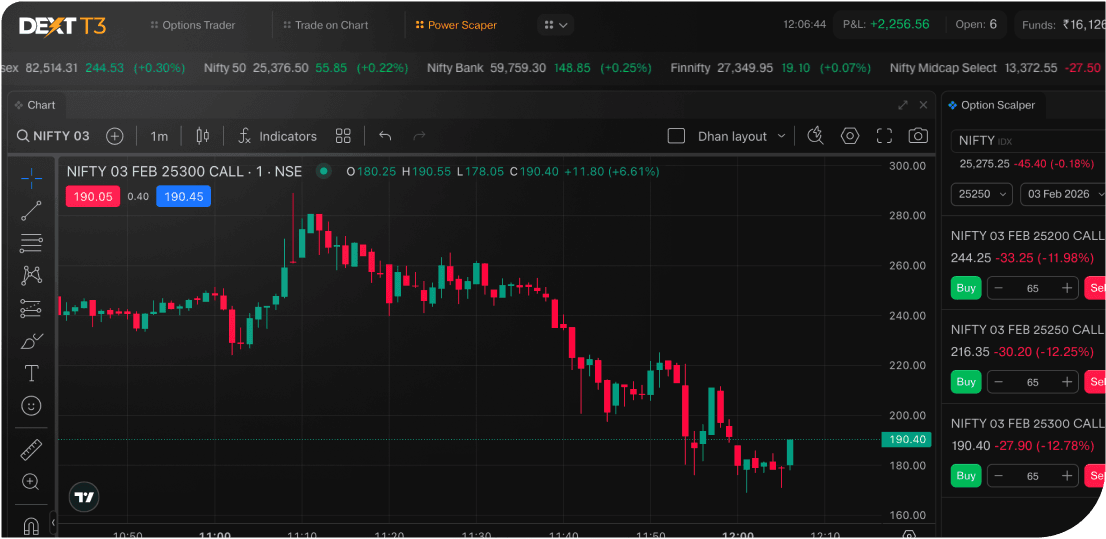Open chart settings hexagon icon

click(850, 136)
